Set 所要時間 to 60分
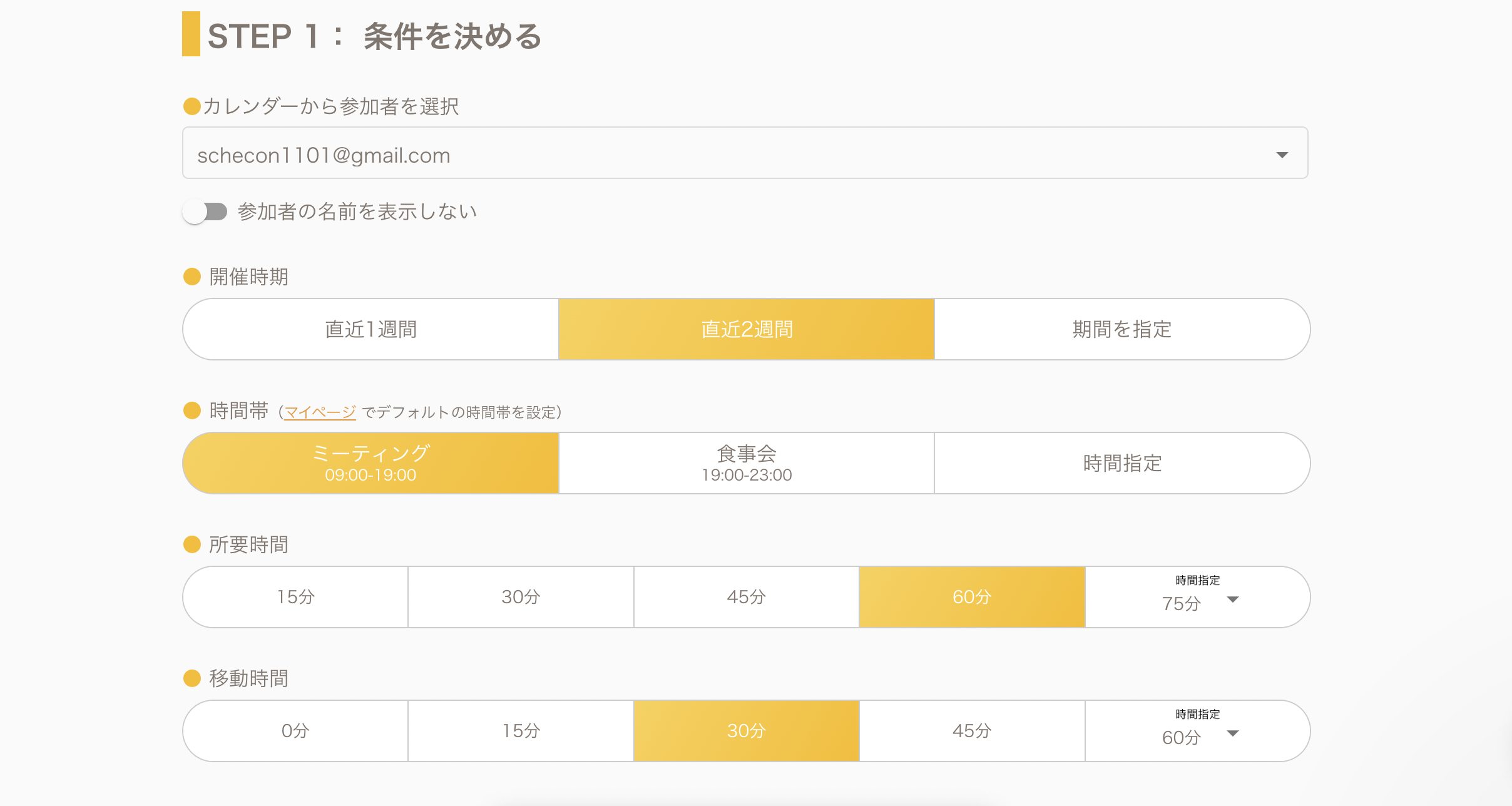Image resolution: width=1512 pixels, height=806 pixels. pos(971,597)
